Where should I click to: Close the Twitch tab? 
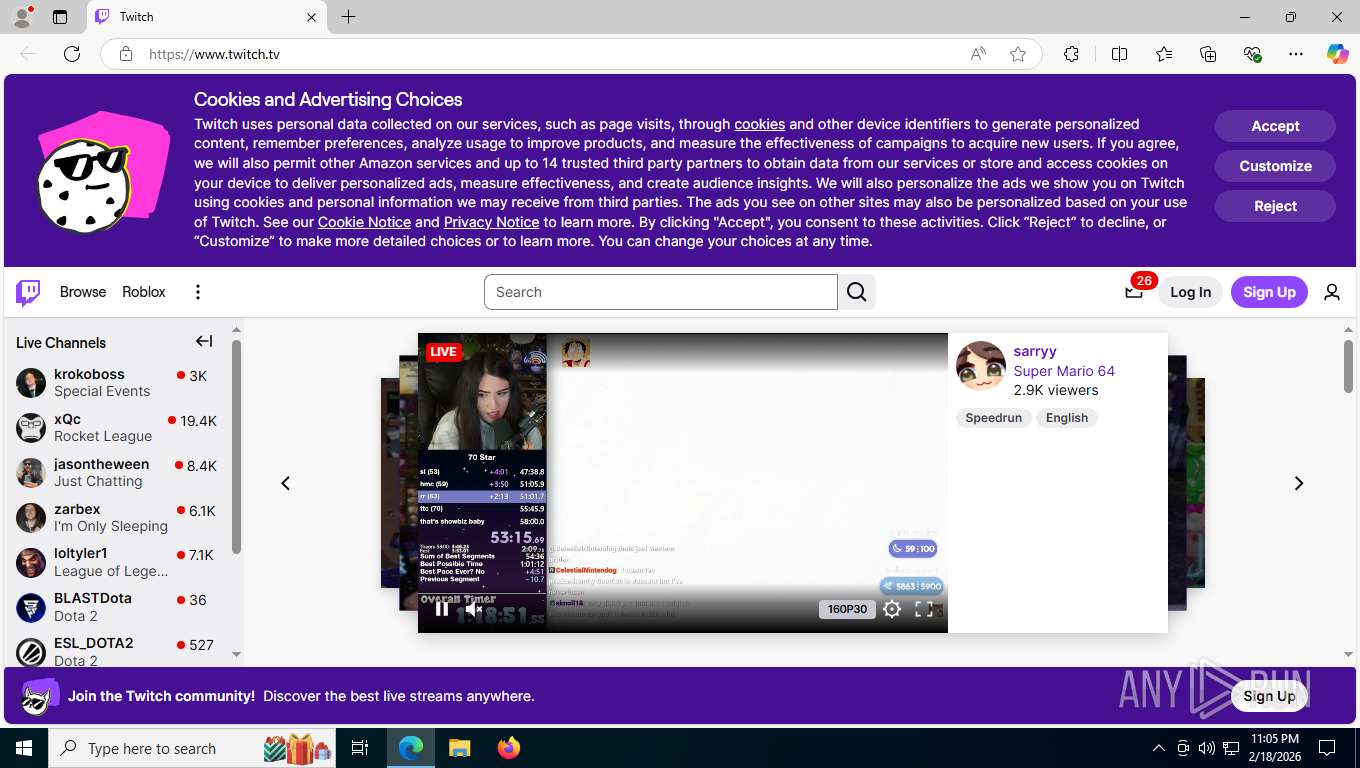311,17
